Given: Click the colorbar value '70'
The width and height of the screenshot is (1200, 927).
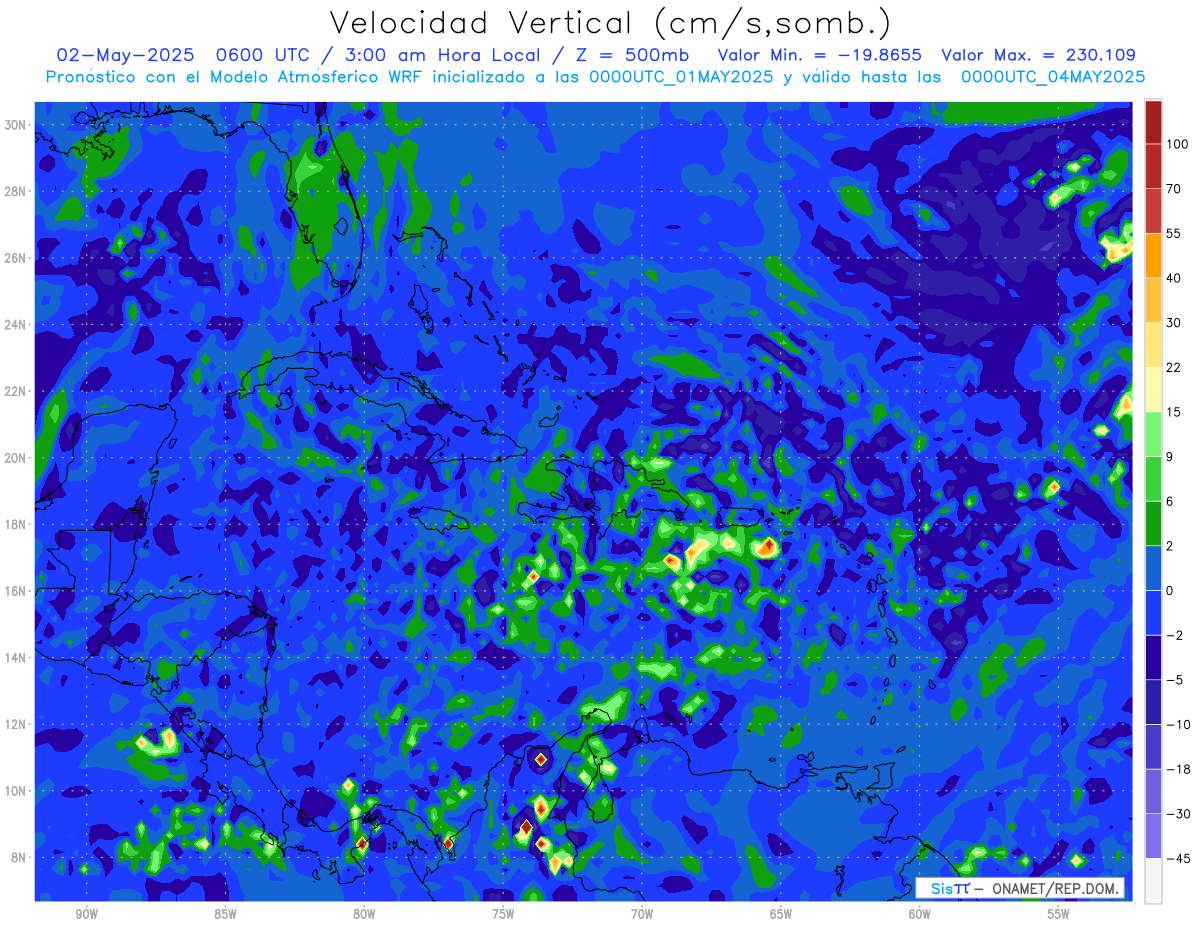Looking at the screenshot, I should coord(1174,188).
